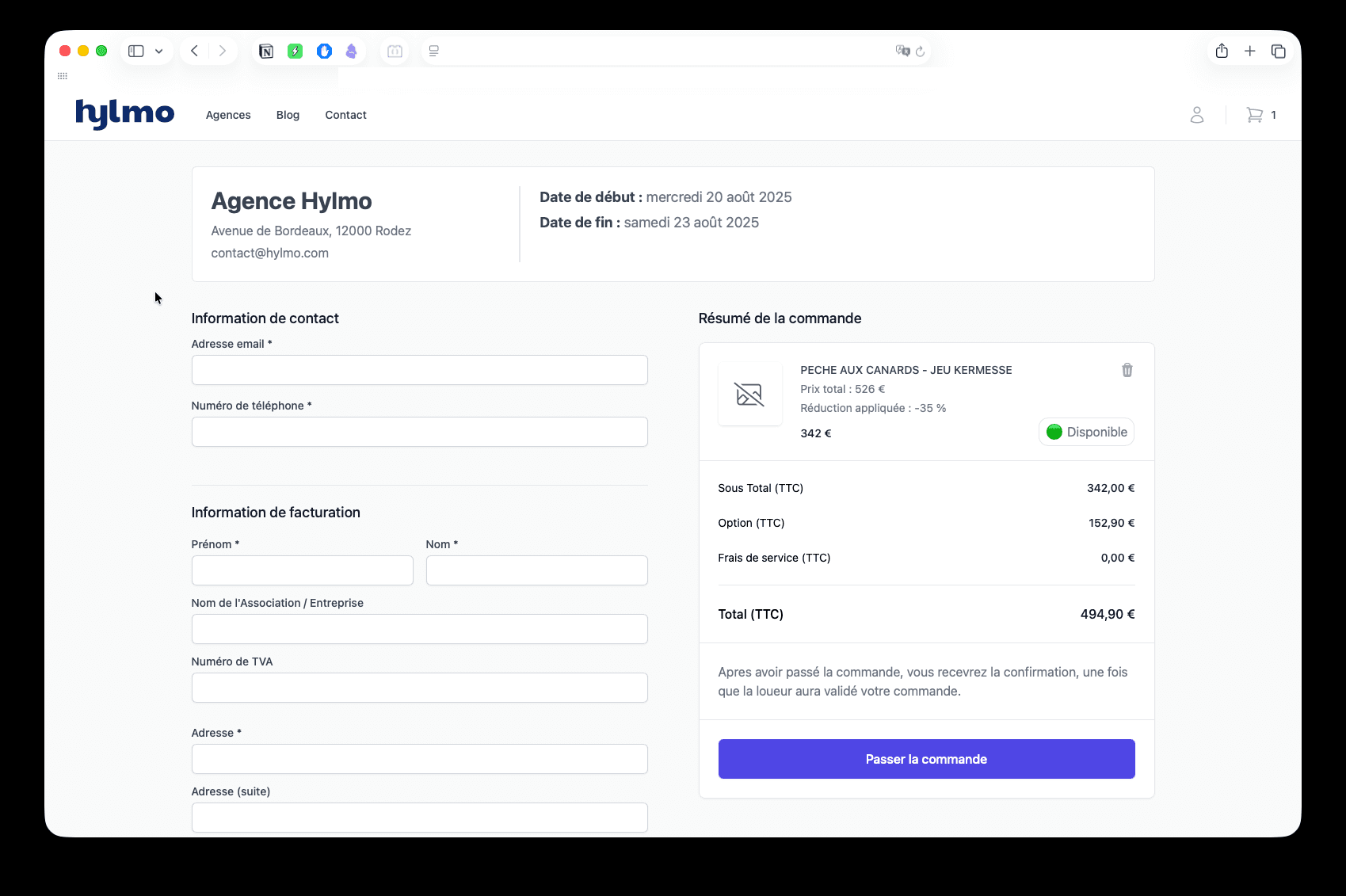Open the user account icon
The image size is (1346, 896).
[1196, 115]
